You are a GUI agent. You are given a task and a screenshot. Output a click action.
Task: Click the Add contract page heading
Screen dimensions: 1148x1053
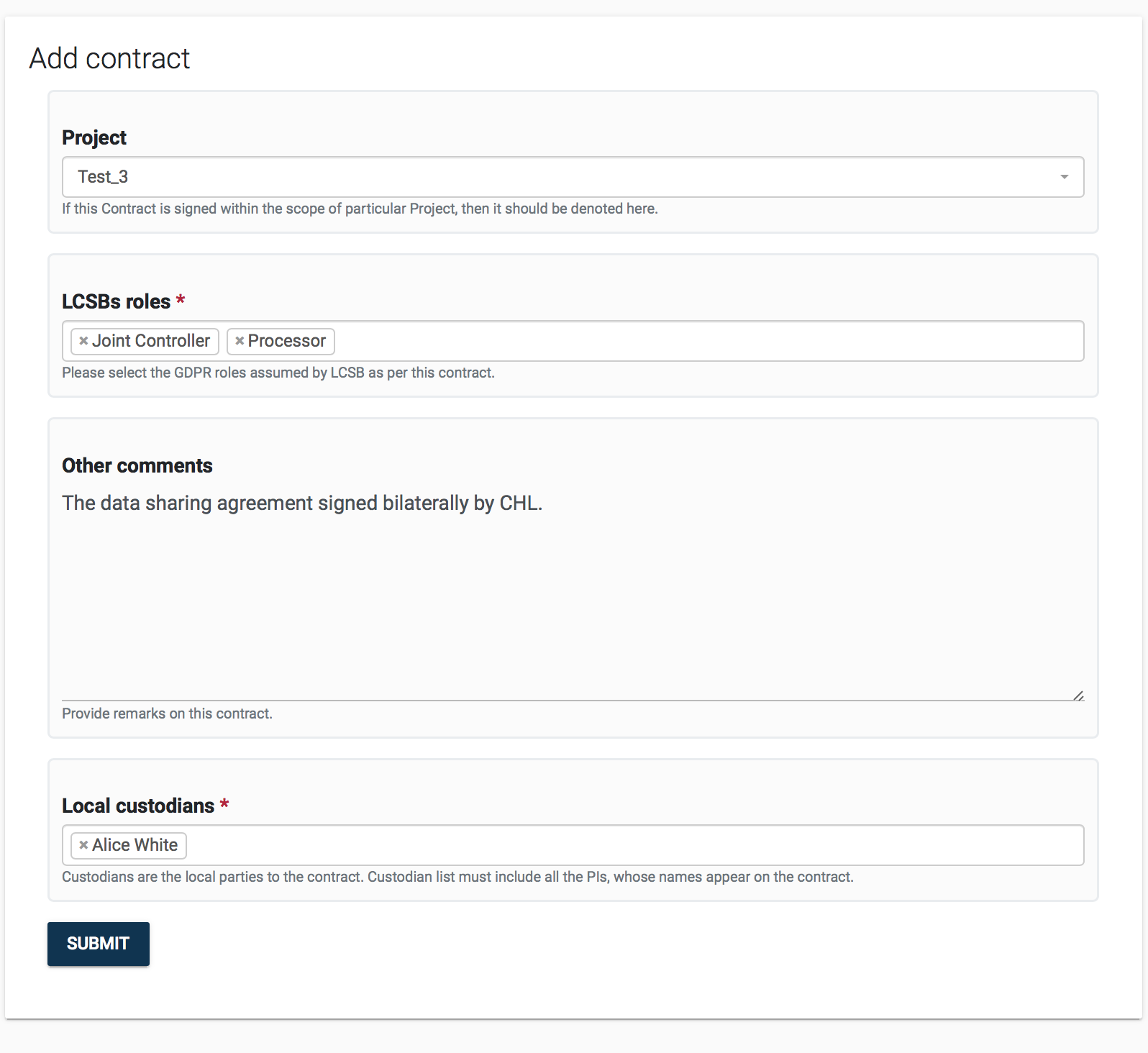[109, 58]
